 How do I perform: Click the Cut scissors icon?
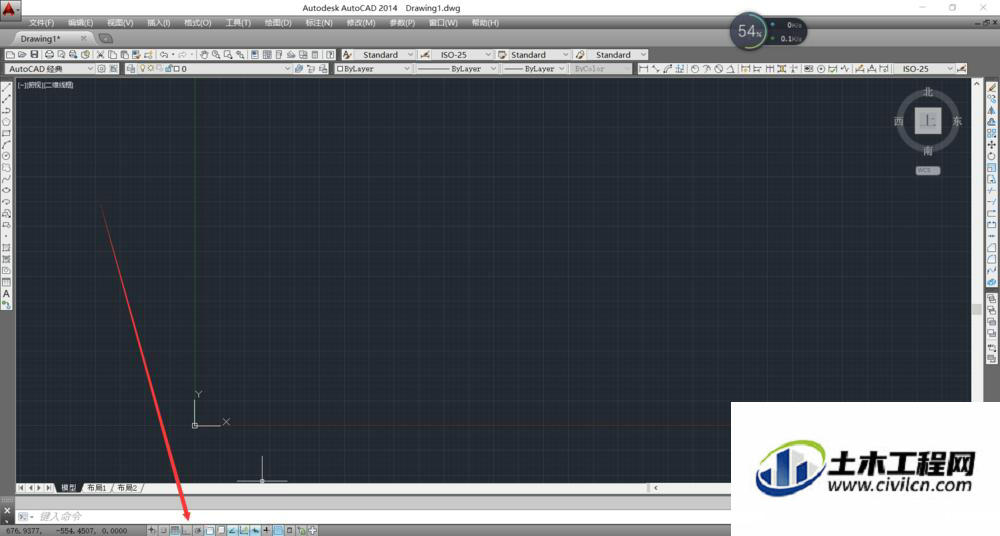pyautogui.click(x=100, y=55)
